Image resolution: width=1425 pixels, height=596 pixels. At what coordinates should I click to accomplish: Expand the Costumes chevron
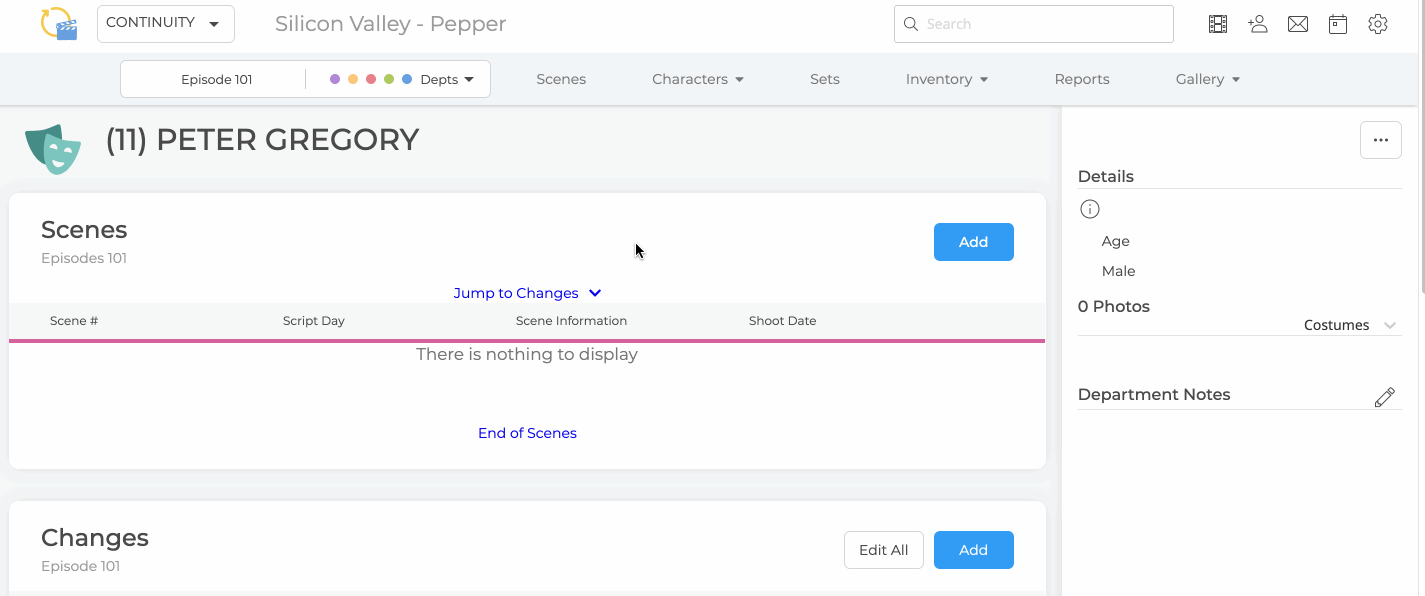click(1389, 326)
